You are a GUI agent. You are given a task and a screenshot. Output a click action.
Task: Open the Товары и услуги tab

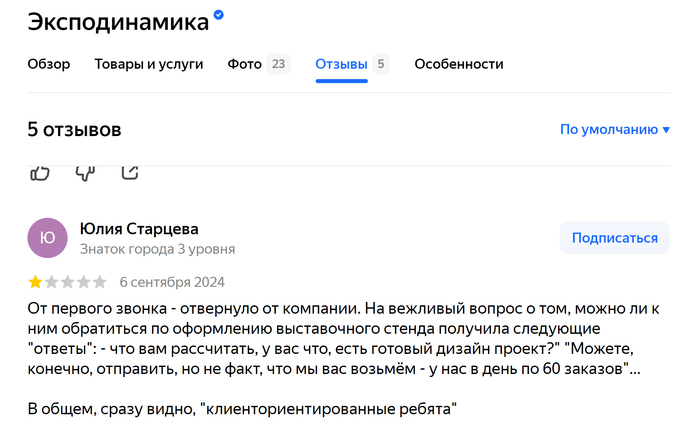pyautogui.click(x=149, y=64)
